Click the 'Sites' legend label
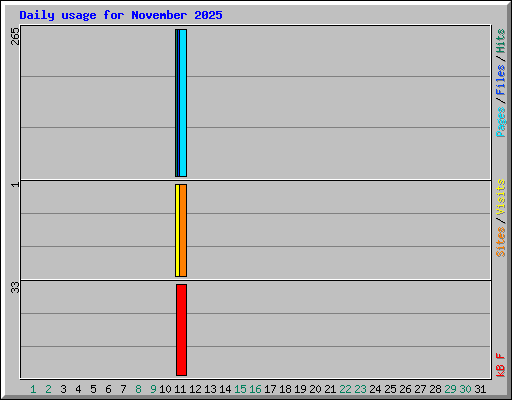Viewport: 512px width, 400px height. pos(501,242)
